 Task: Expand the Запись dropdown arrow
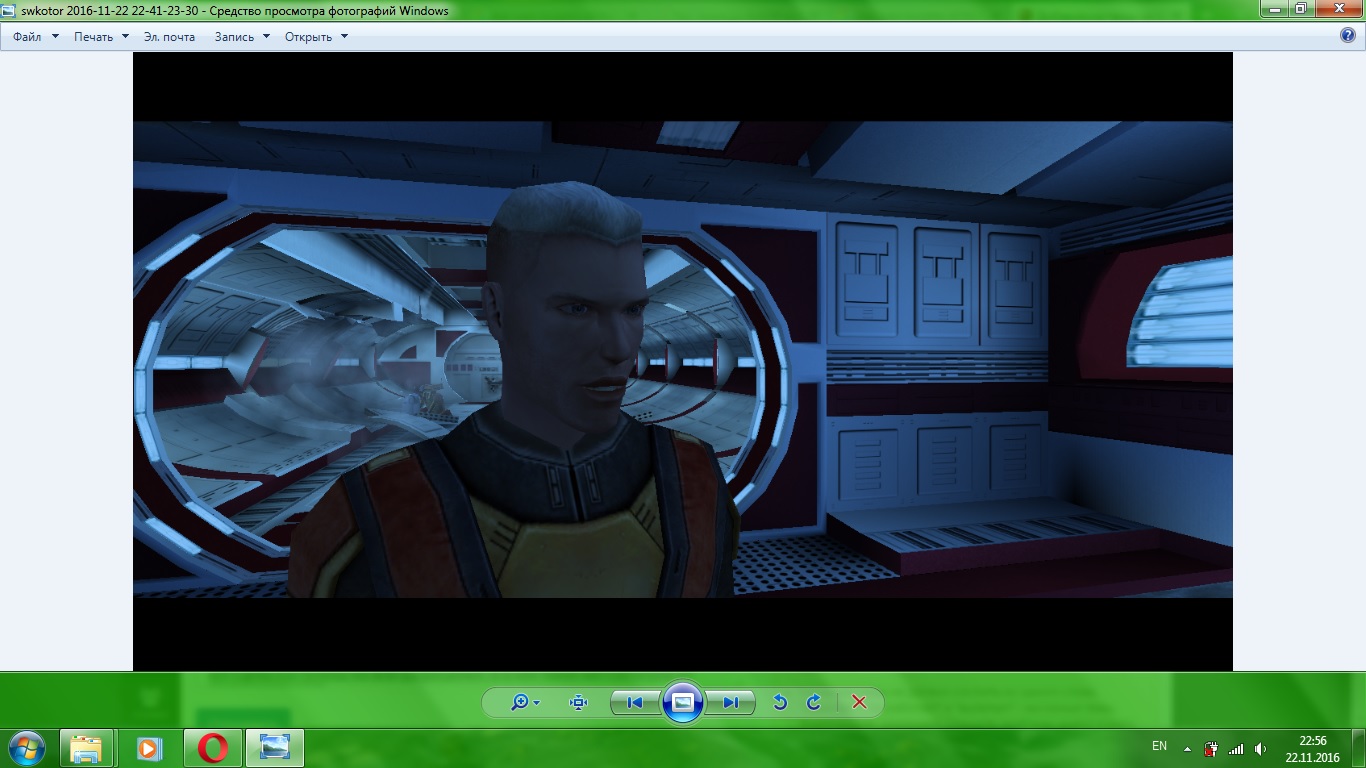click(x=266, y=37)
